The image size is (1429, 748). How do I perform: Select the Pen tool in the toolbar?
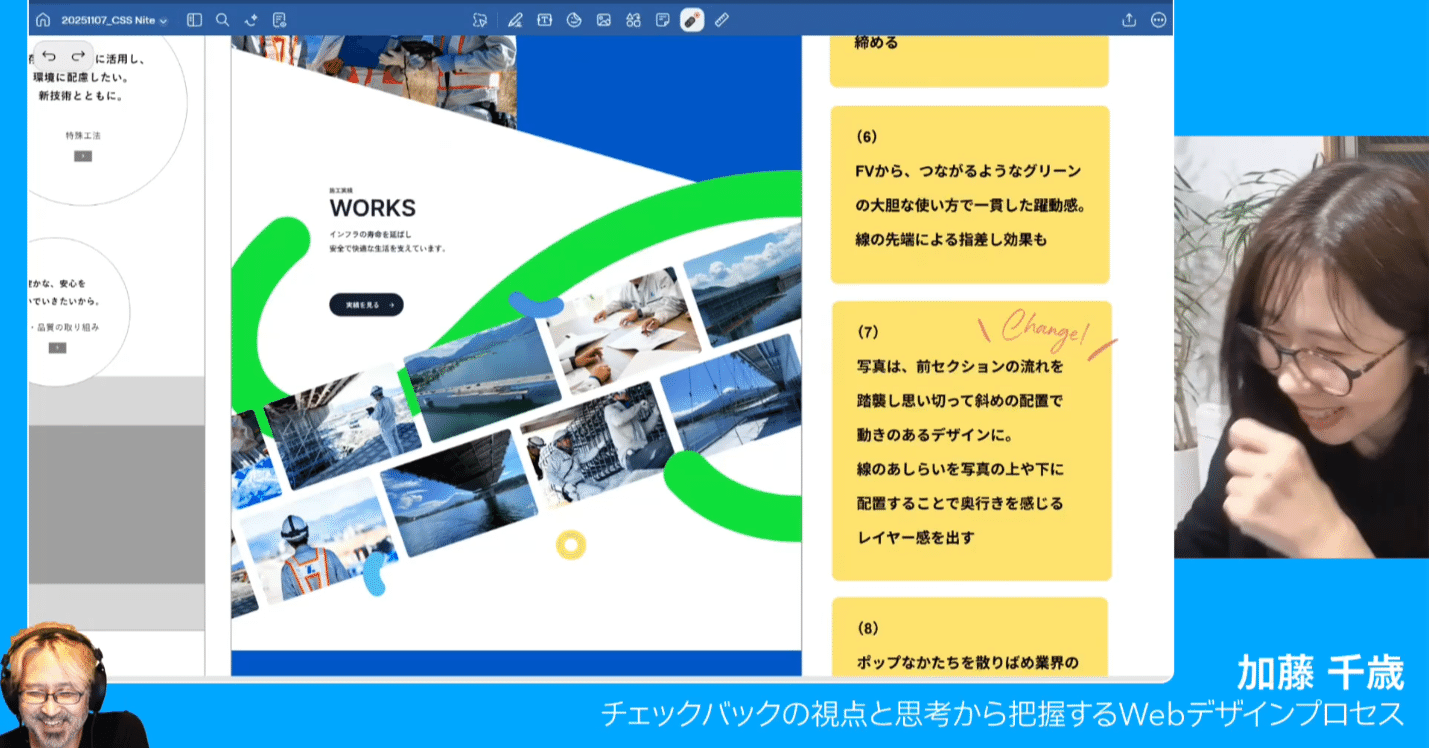click(514, 19)
